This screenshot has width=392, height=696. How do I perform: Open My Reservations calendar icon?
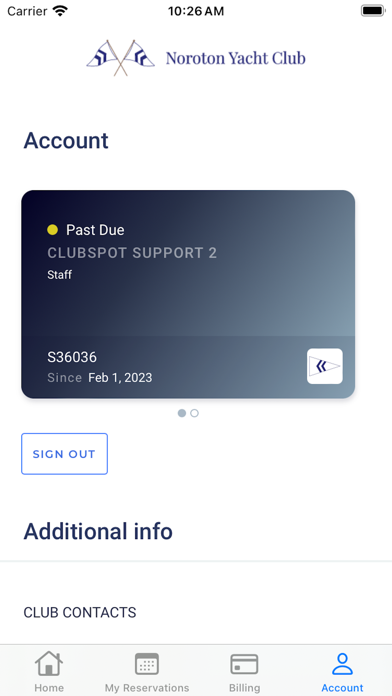point(147,664)
